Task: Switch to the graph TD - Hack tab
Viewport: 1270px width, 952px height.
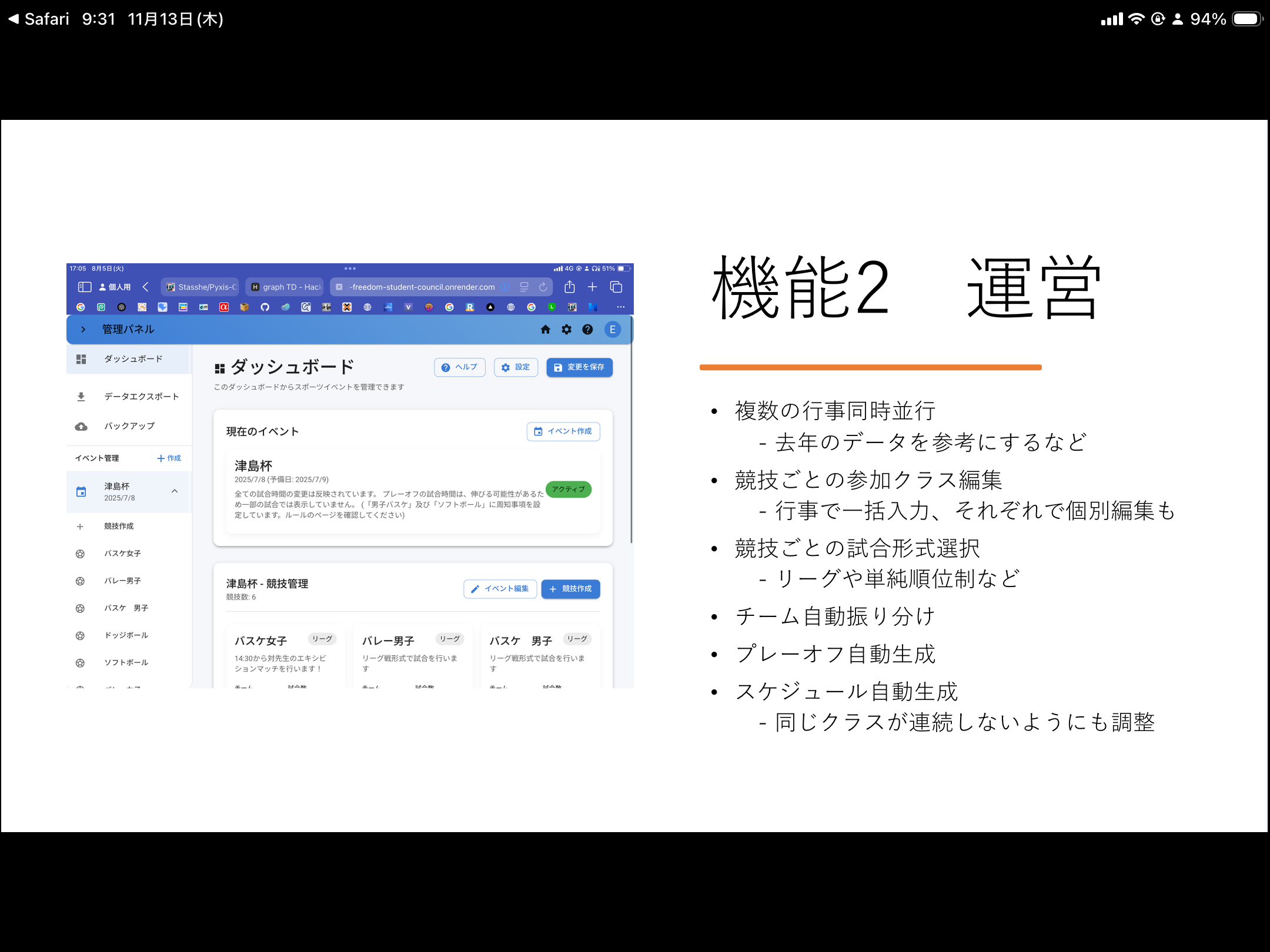Action: click(x=285, y=287)
